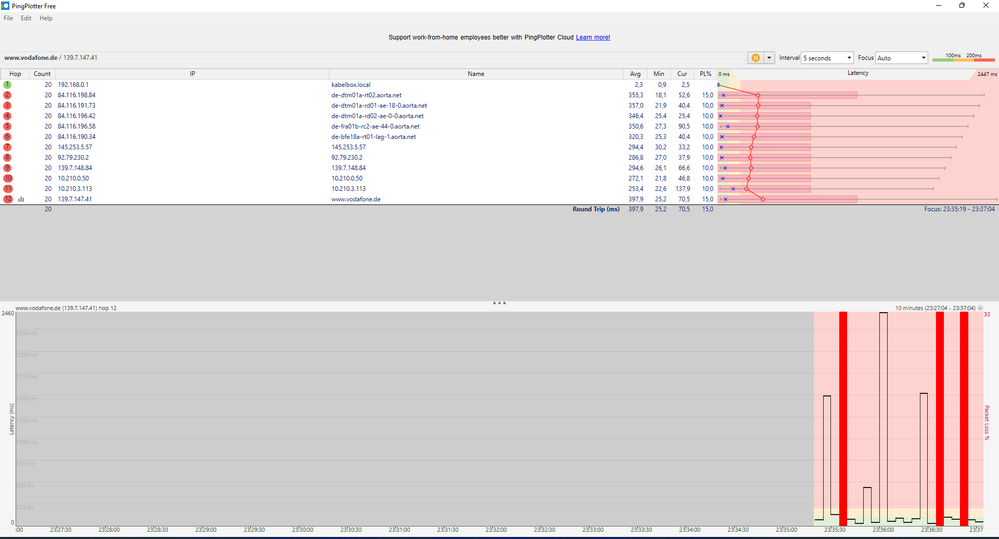Select IP 139.7.147.41 in hop 12 row
The image size is (999, 539).
[75, 199]
